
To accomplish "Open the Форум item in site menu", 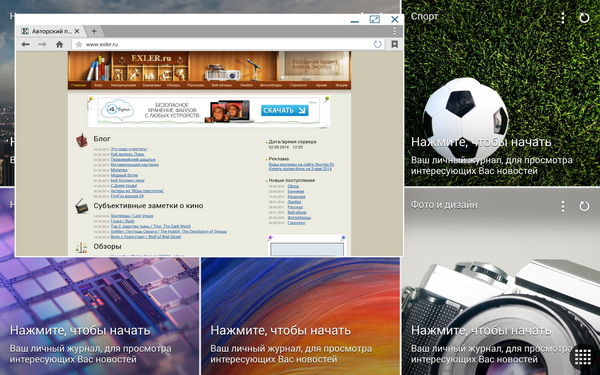I will point(341,85).
